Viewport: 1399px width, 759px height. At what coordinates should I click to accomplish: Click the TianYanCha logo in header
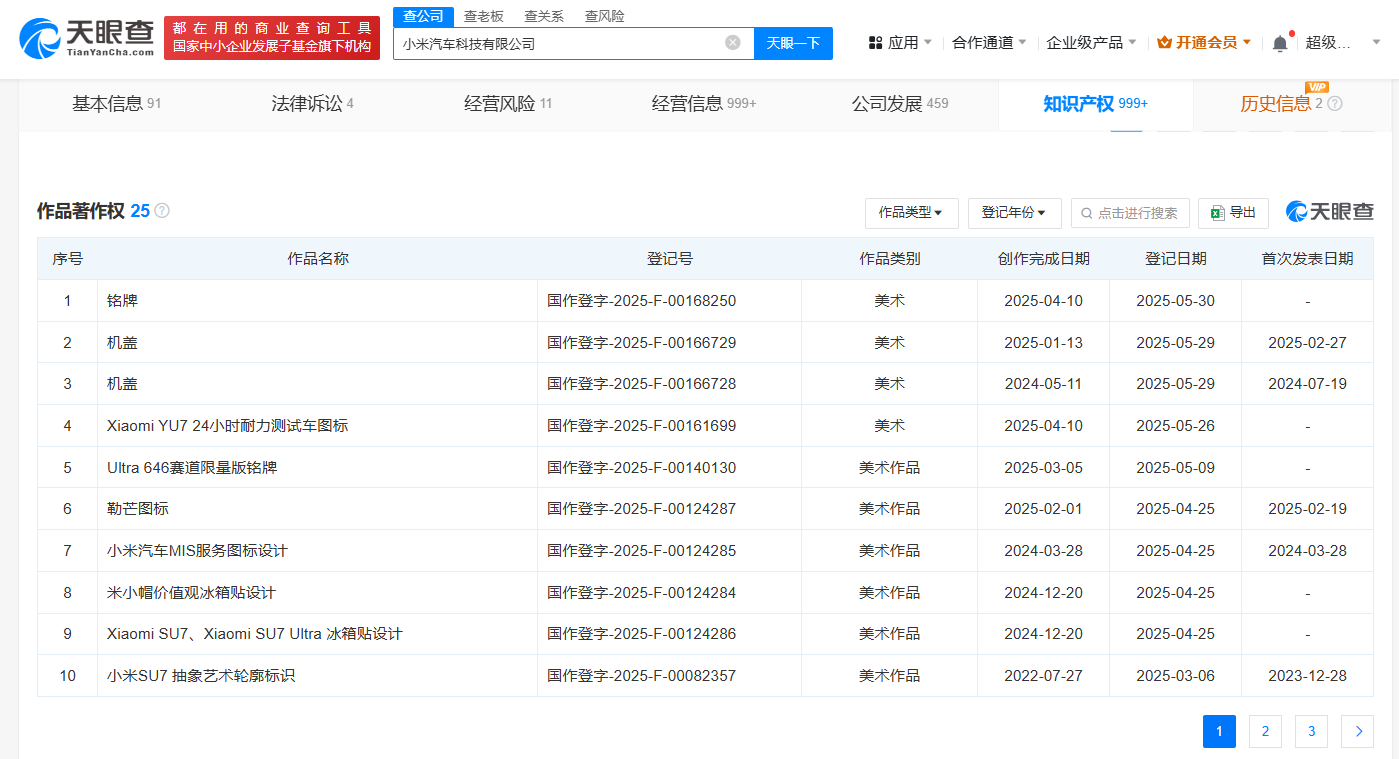(x=87, y=38)
